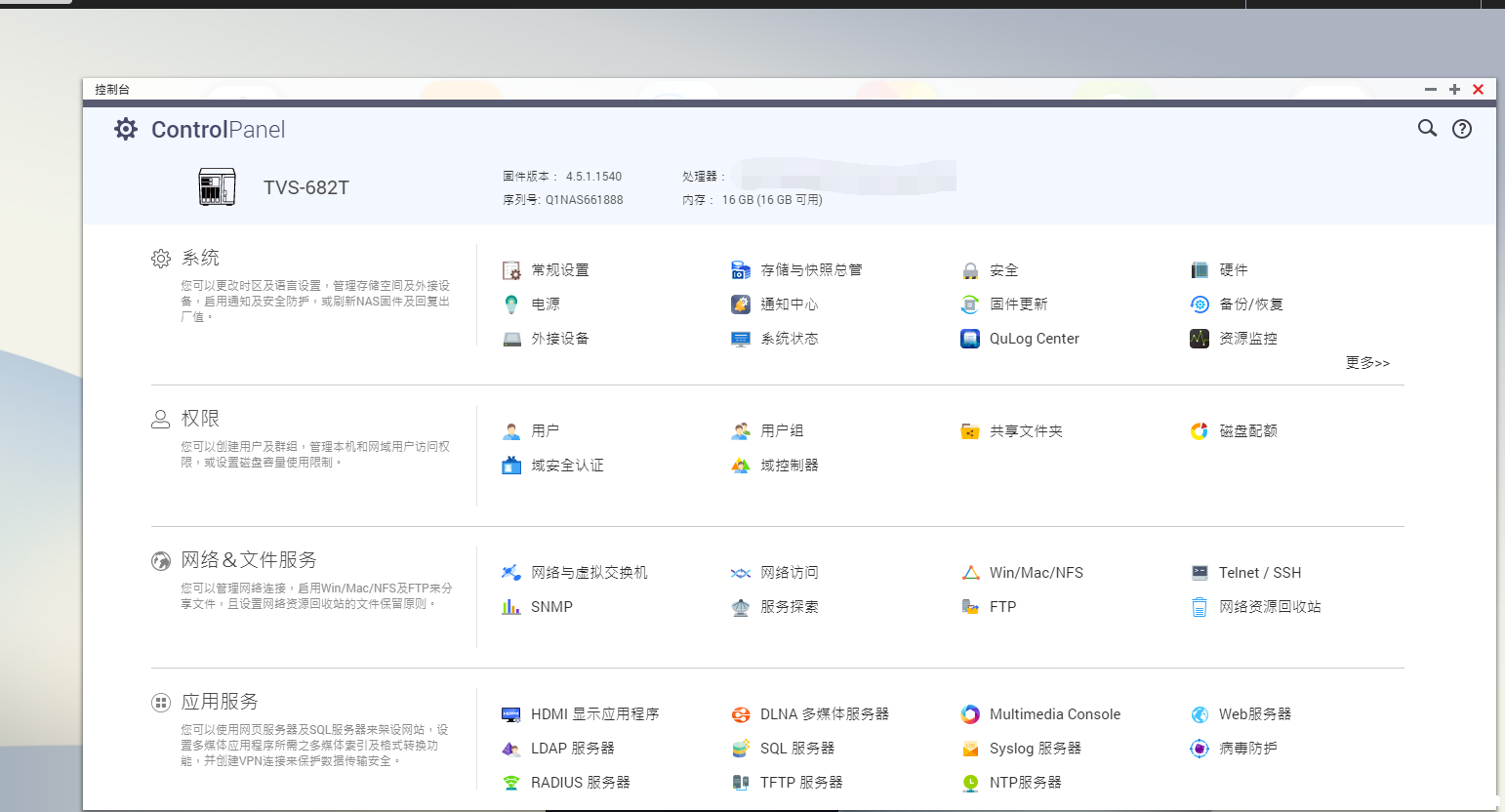Open the search magnifier in Control Panel
This screenshot has width=1505, height=812.
[x=1427, y=129]
